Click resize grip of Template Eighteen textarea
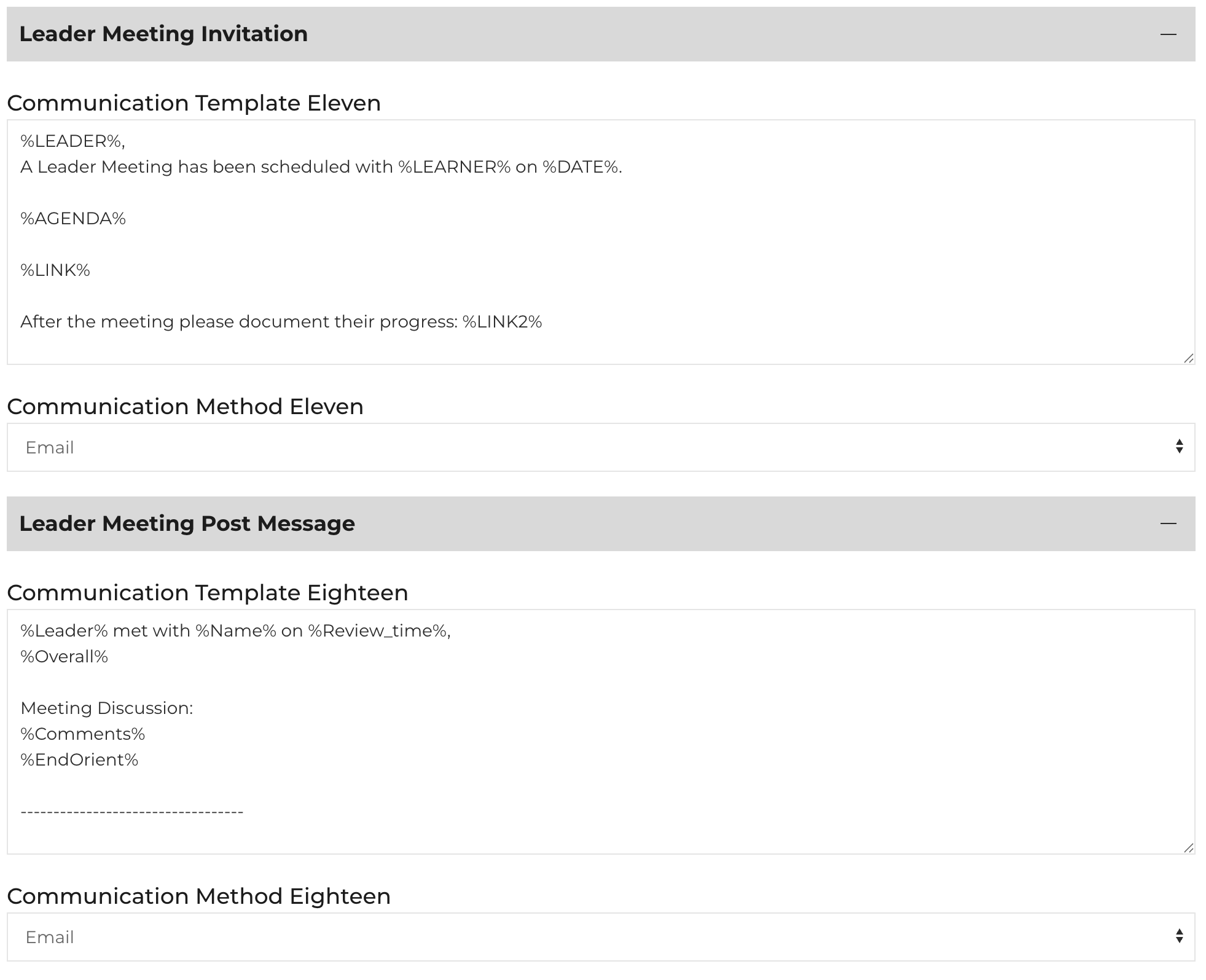The width and height of the screenshot is (1206, 980). pos(1188,848)
